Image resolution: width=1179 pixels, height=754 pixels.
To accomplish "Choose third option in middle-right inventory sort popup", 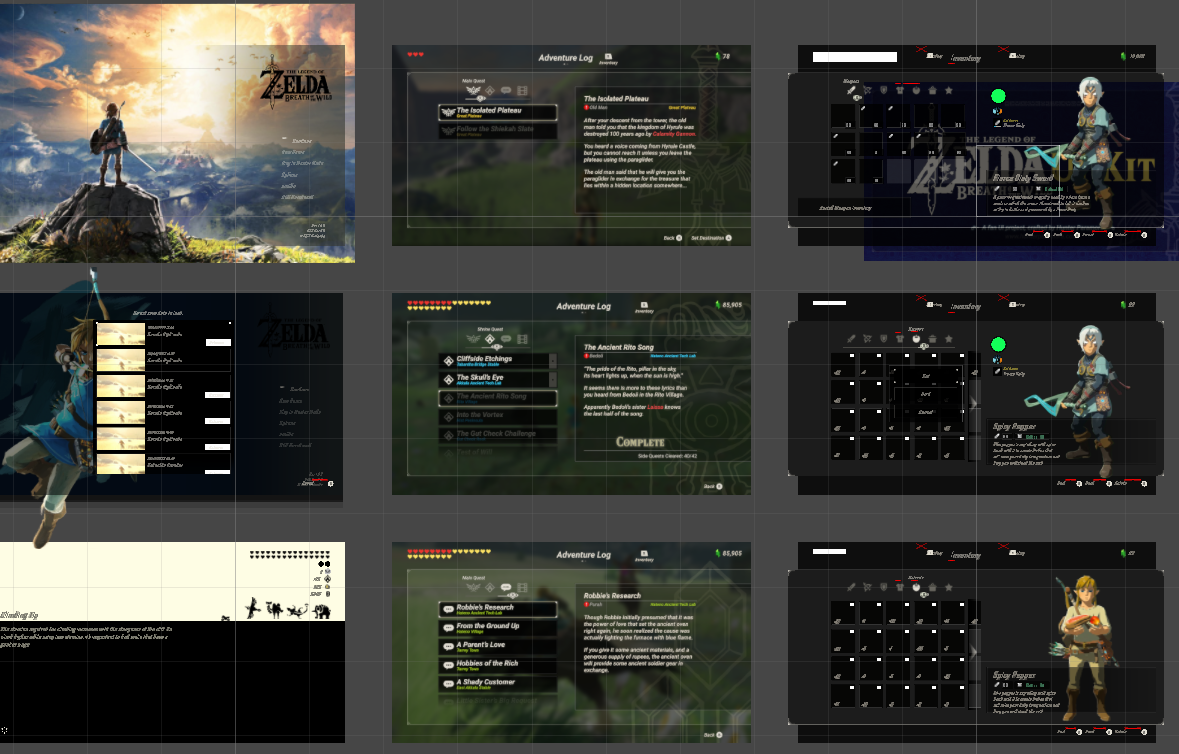I will tap(926, 411).
